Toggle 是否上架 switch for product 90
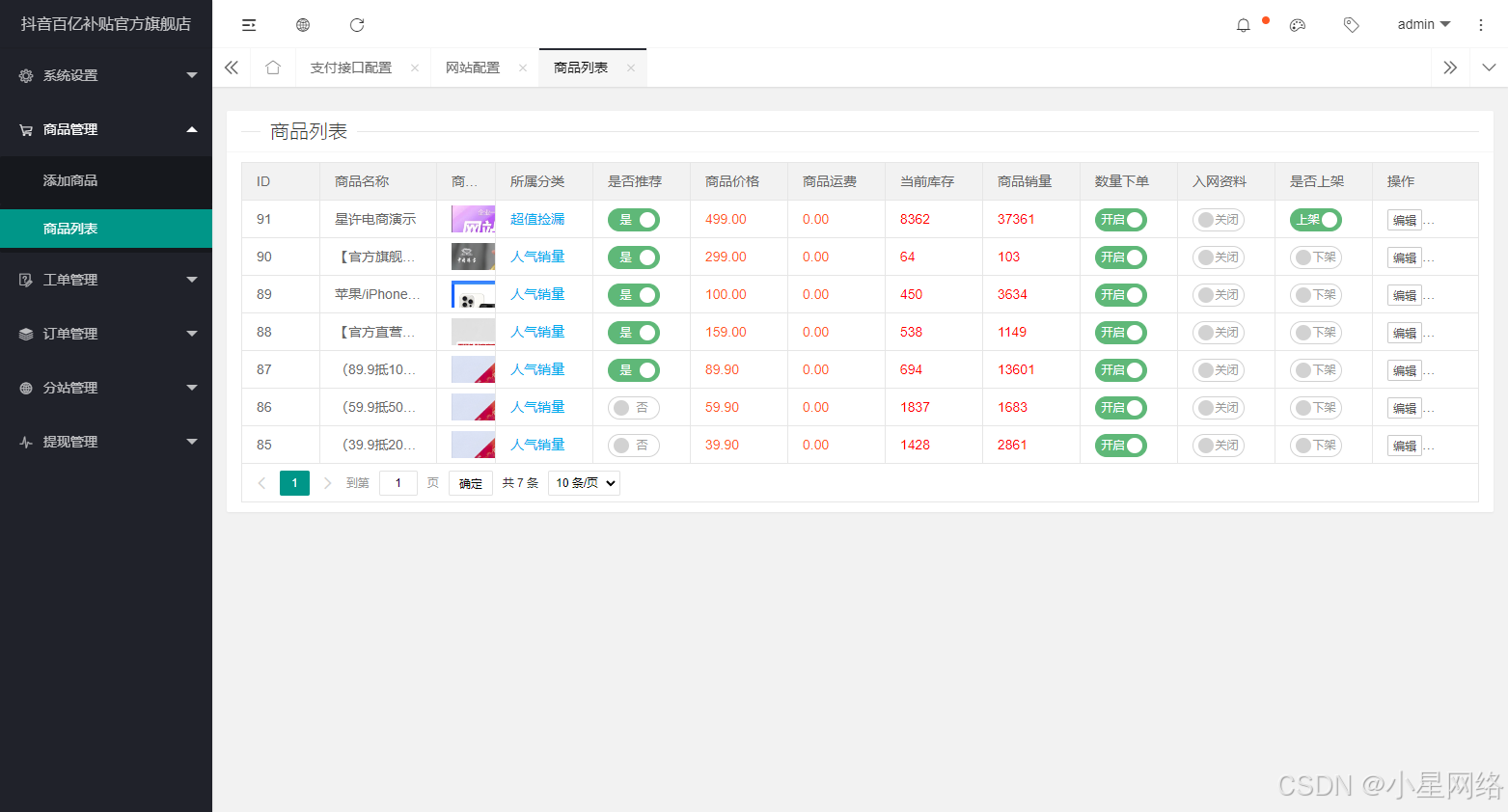The width and height of the screenshot is (1508, 812). click(1316, 257)
